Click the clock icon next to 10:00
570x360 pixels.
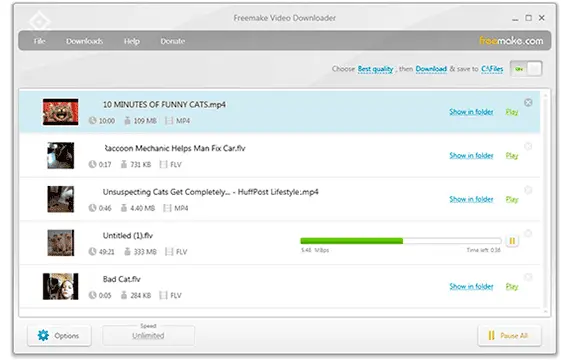(x=92, y=120)
